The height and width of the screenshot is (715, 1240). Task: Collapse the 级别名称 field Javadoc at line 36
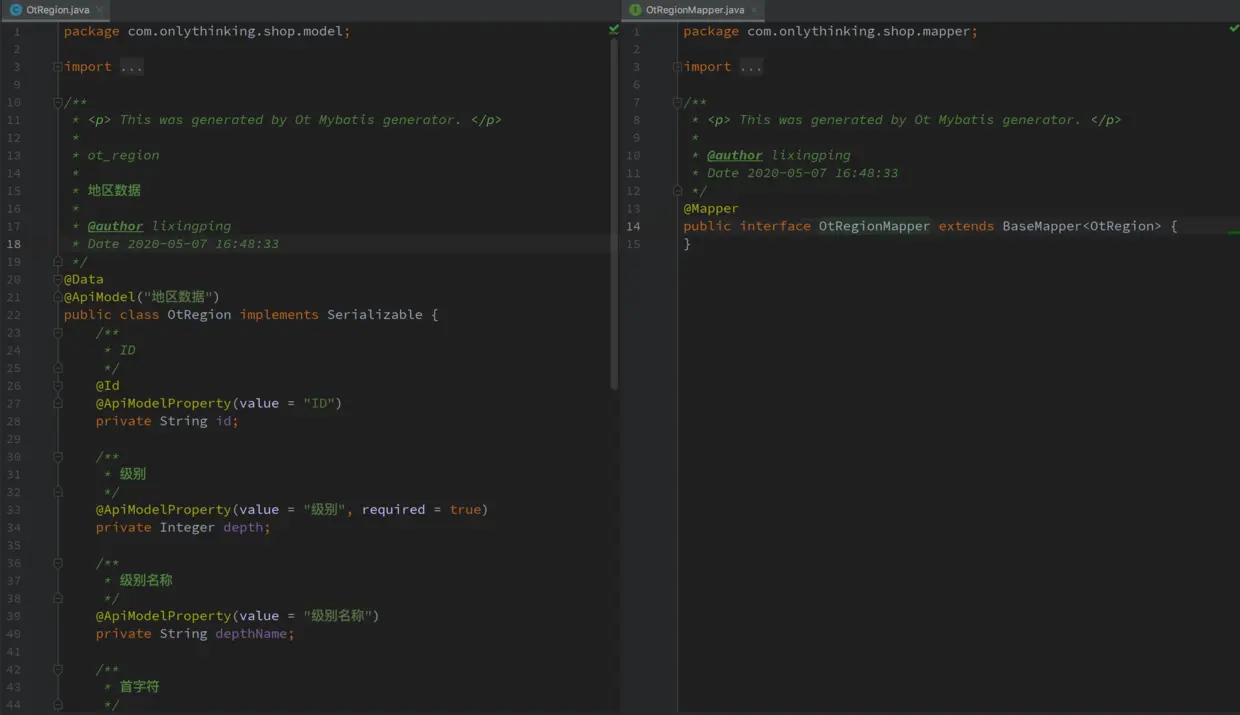pyautogui.click(x=58, y=563)
